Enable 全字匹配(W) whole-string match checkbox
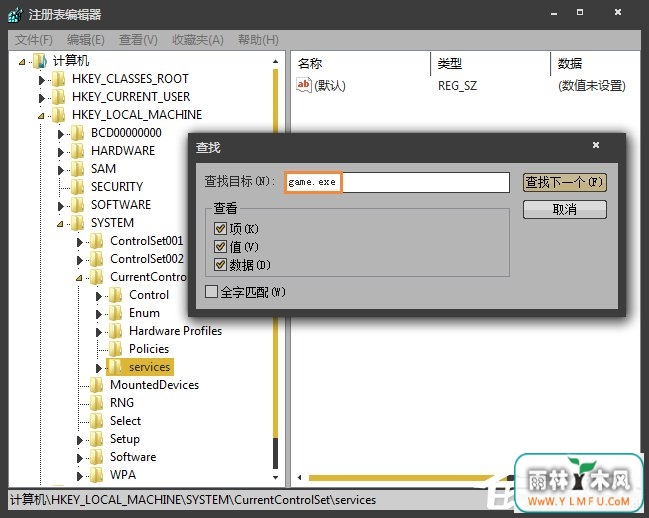 pos(212,292)
